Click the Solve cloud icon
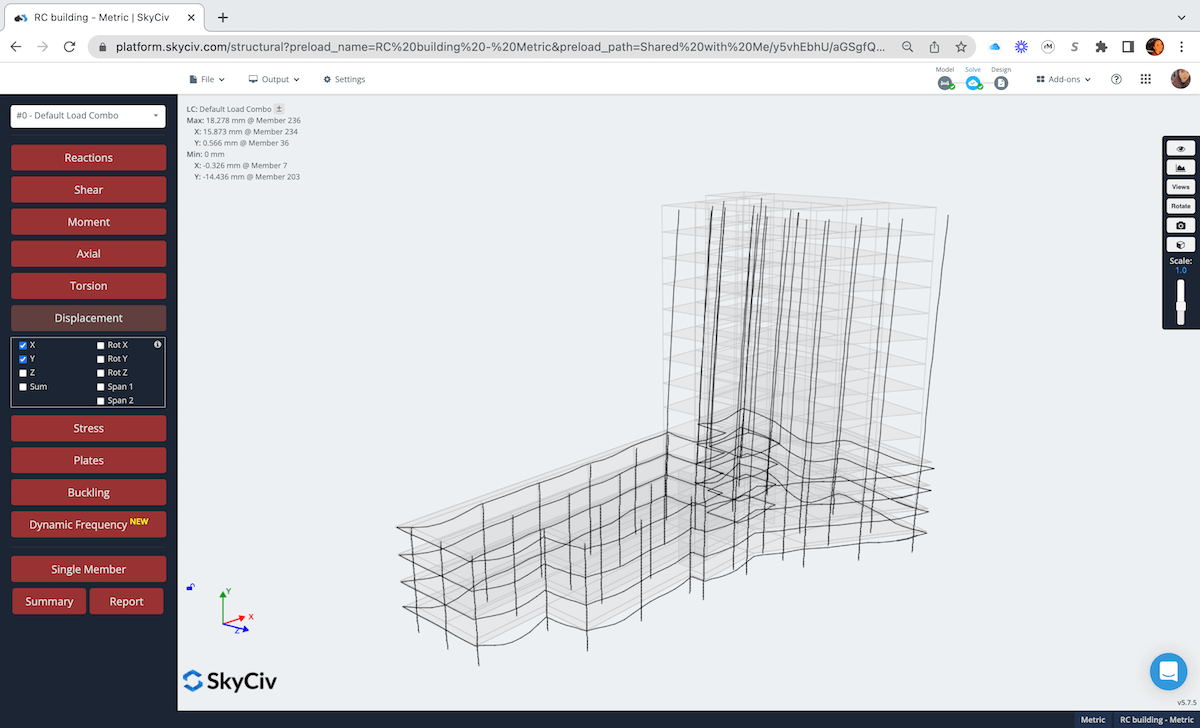 coord(973,83)
